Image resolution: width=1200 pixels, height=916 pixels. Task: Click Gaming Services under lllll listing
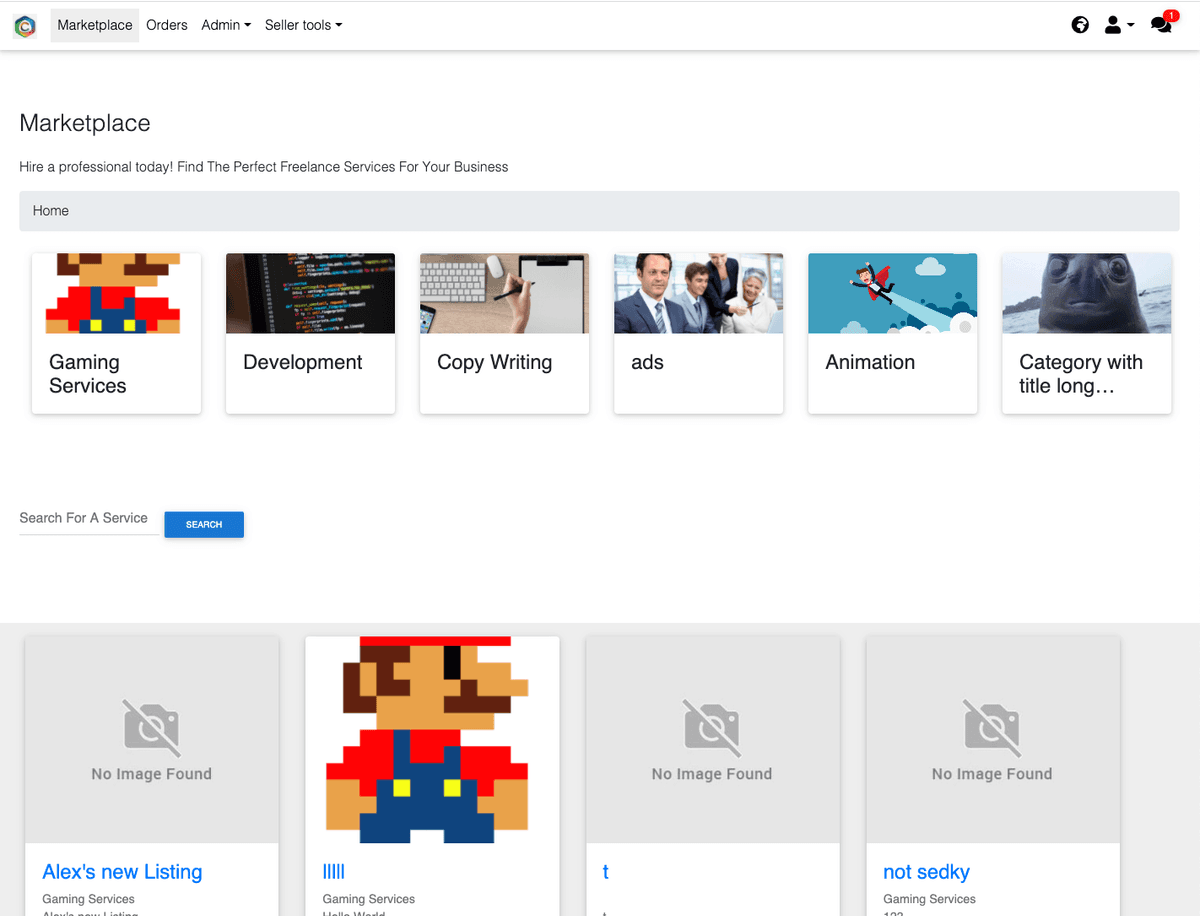point(368,899)
